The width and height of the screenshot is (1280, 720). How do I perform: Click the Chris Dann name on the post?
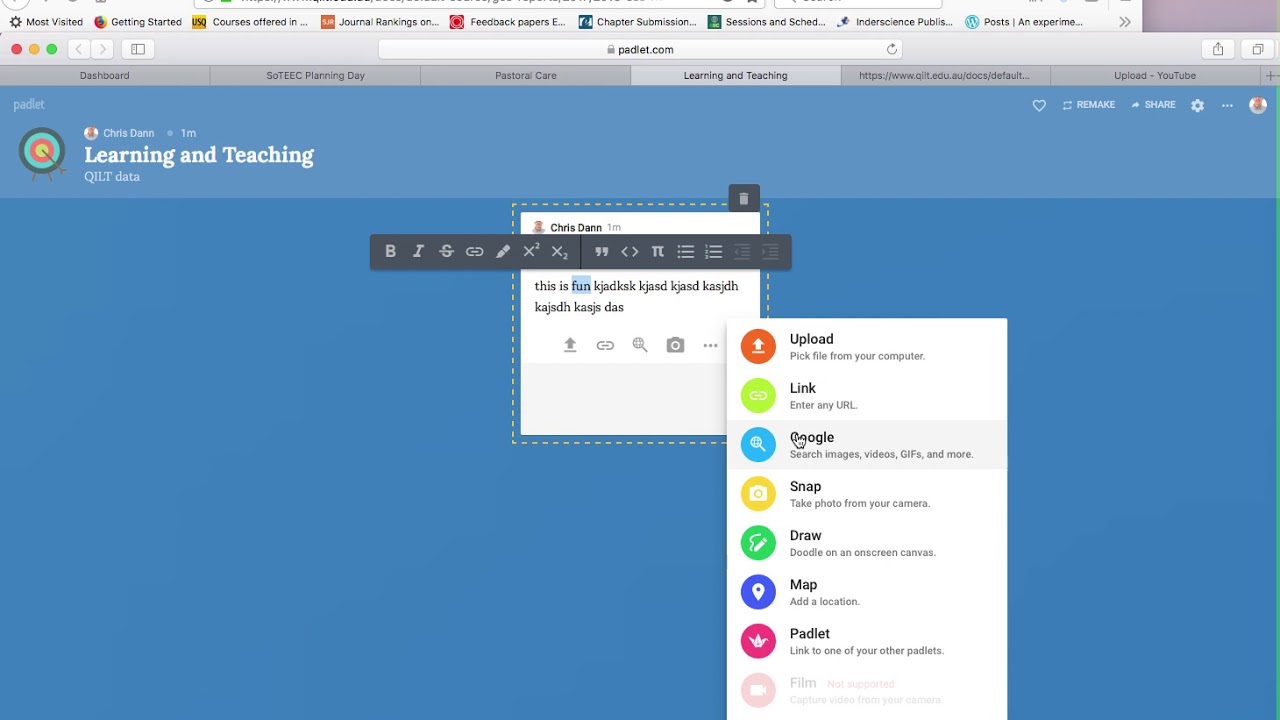coord(576,228)
